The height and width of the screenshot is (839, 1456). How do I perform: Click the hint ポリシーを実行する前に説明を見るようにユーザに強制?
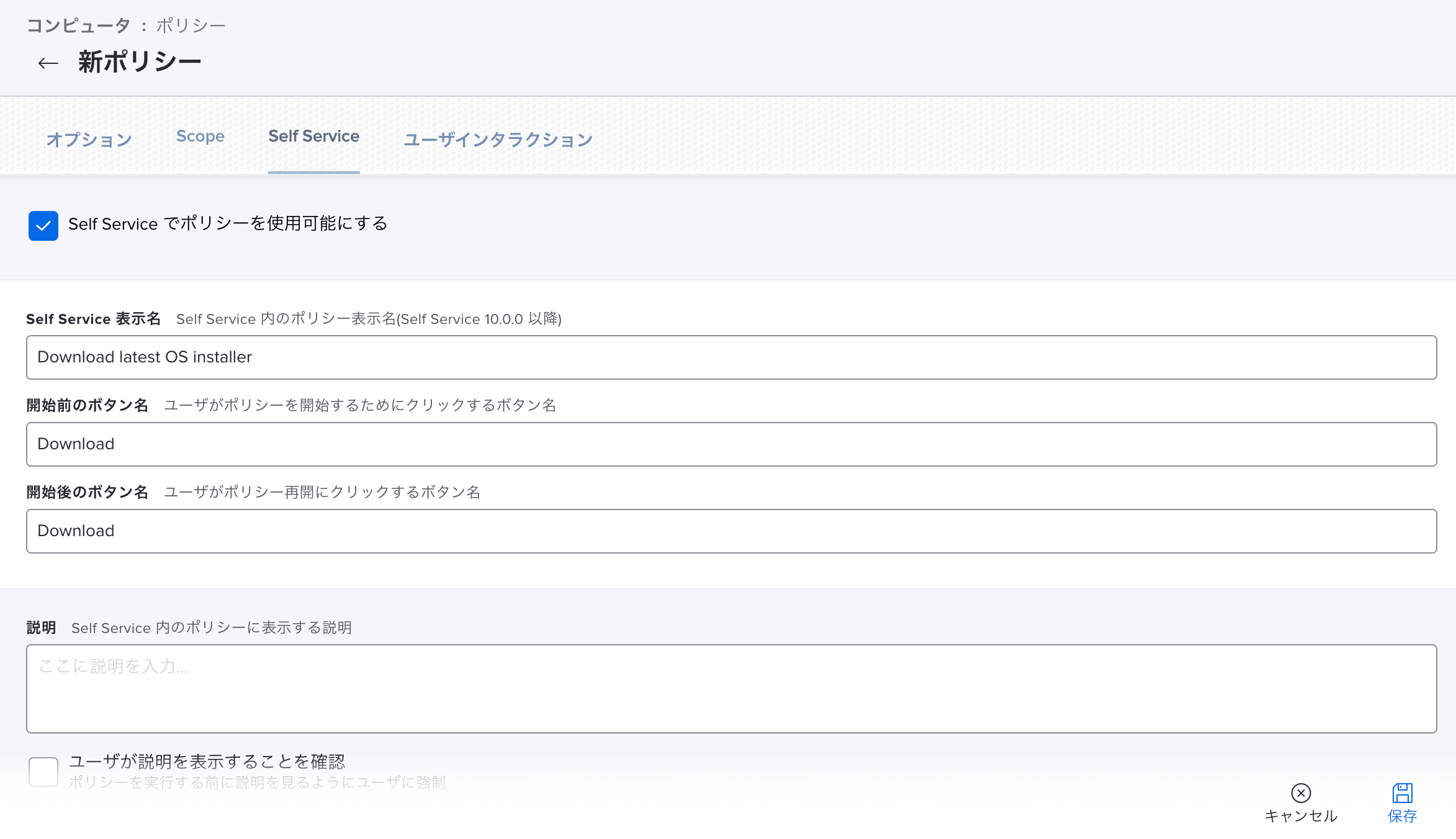click(x=257, y=783)
